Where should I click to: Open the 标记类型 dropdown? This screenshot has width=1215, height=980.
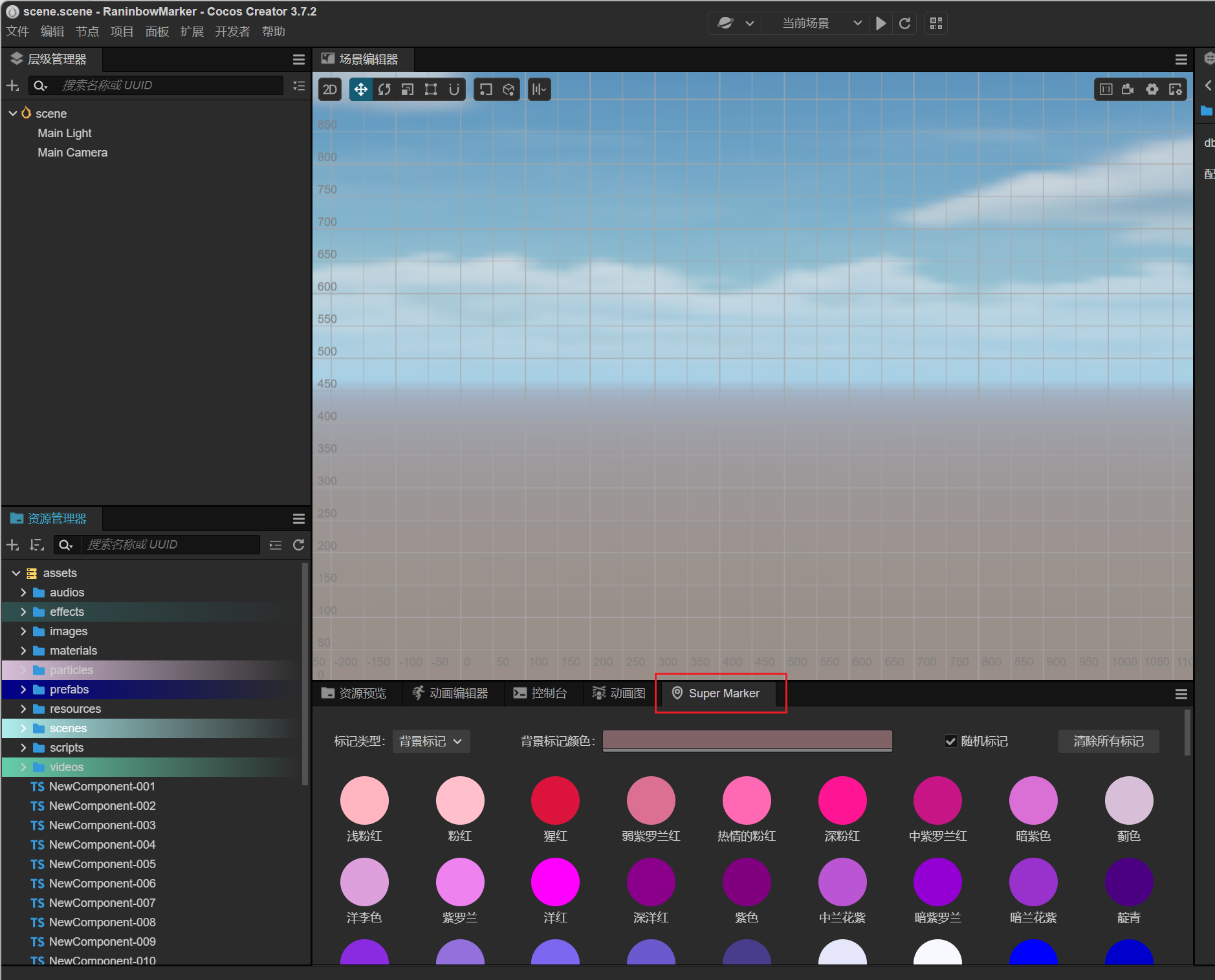point(431,741)
